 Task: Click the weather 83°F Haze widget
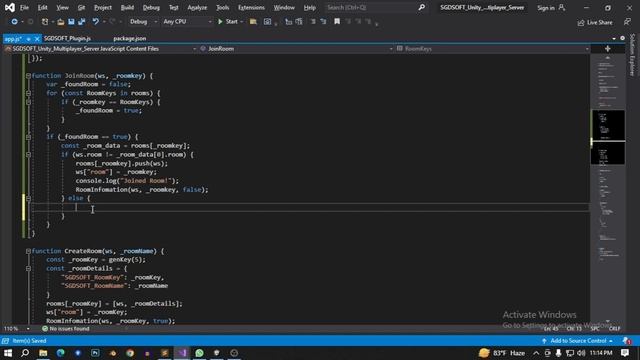[x=502, y=353]
